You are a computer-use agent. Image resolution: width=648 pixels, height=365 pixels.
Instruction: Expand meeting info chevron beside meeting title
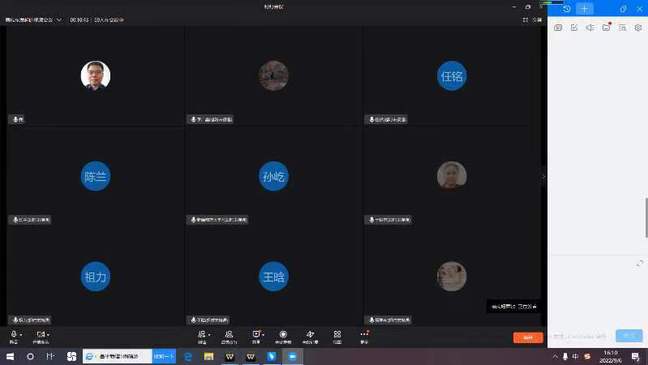pyautogui.click(x=59, y=19)
